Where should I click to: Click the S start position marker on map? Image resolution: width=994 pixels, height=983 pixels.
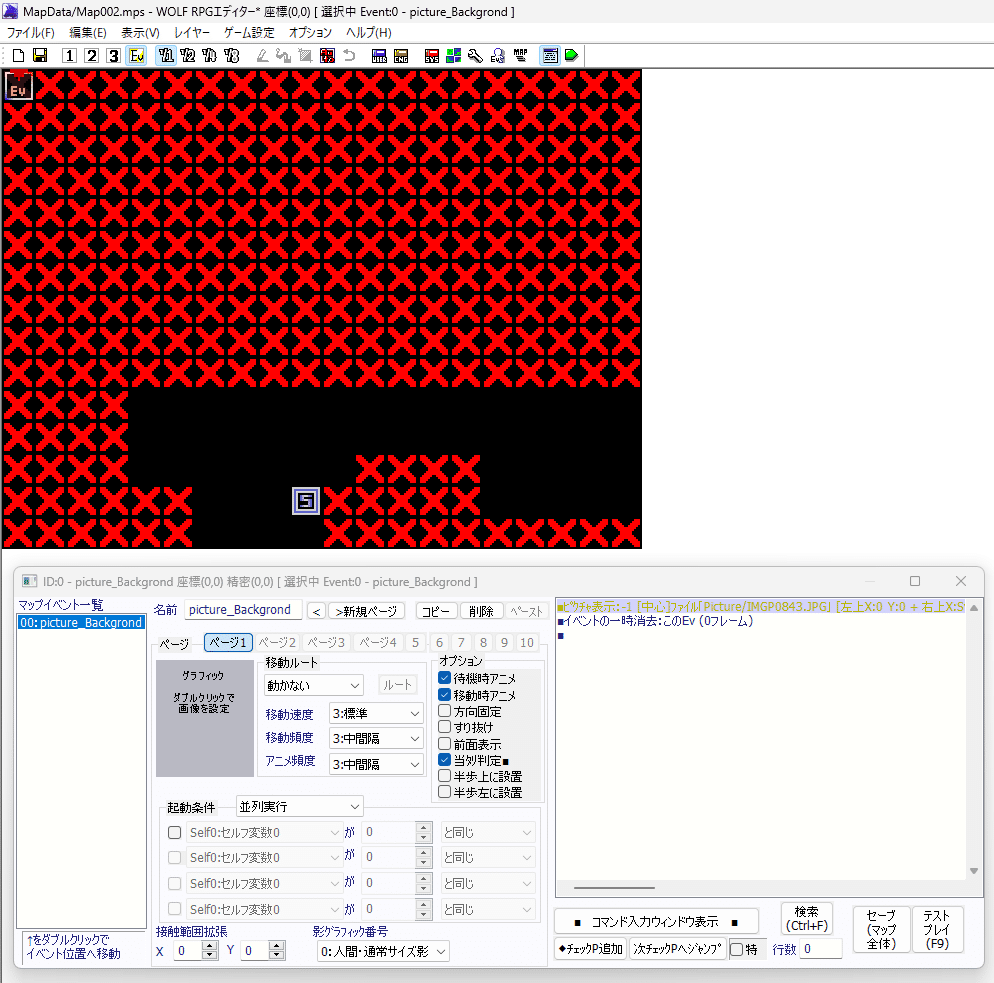(x=306, y=501)
